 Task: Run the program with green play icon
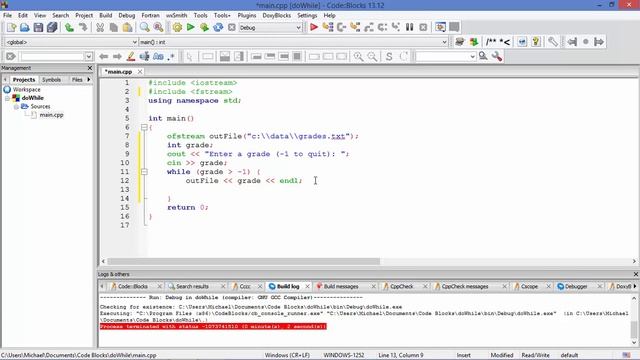click(190, 27)
